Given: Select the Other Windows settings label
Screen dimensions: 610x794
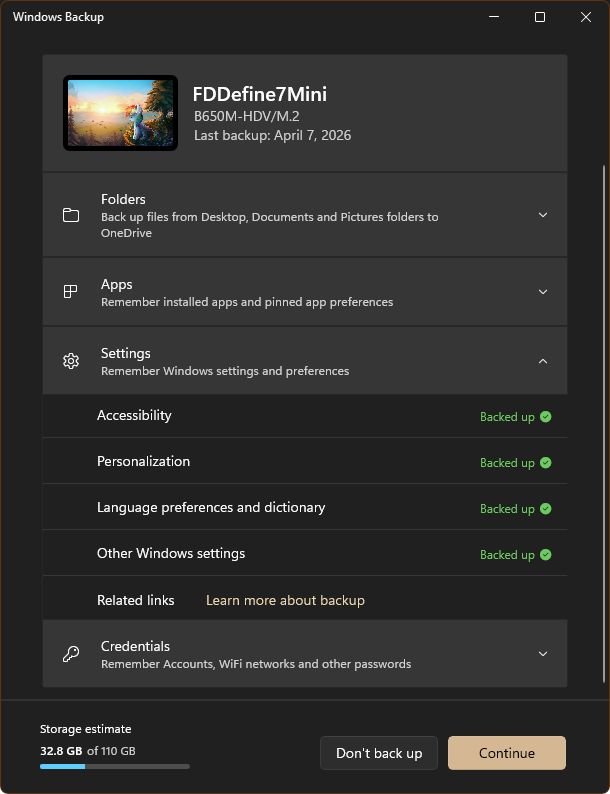Looking at the screenshot, I should (x=171, y=553).
